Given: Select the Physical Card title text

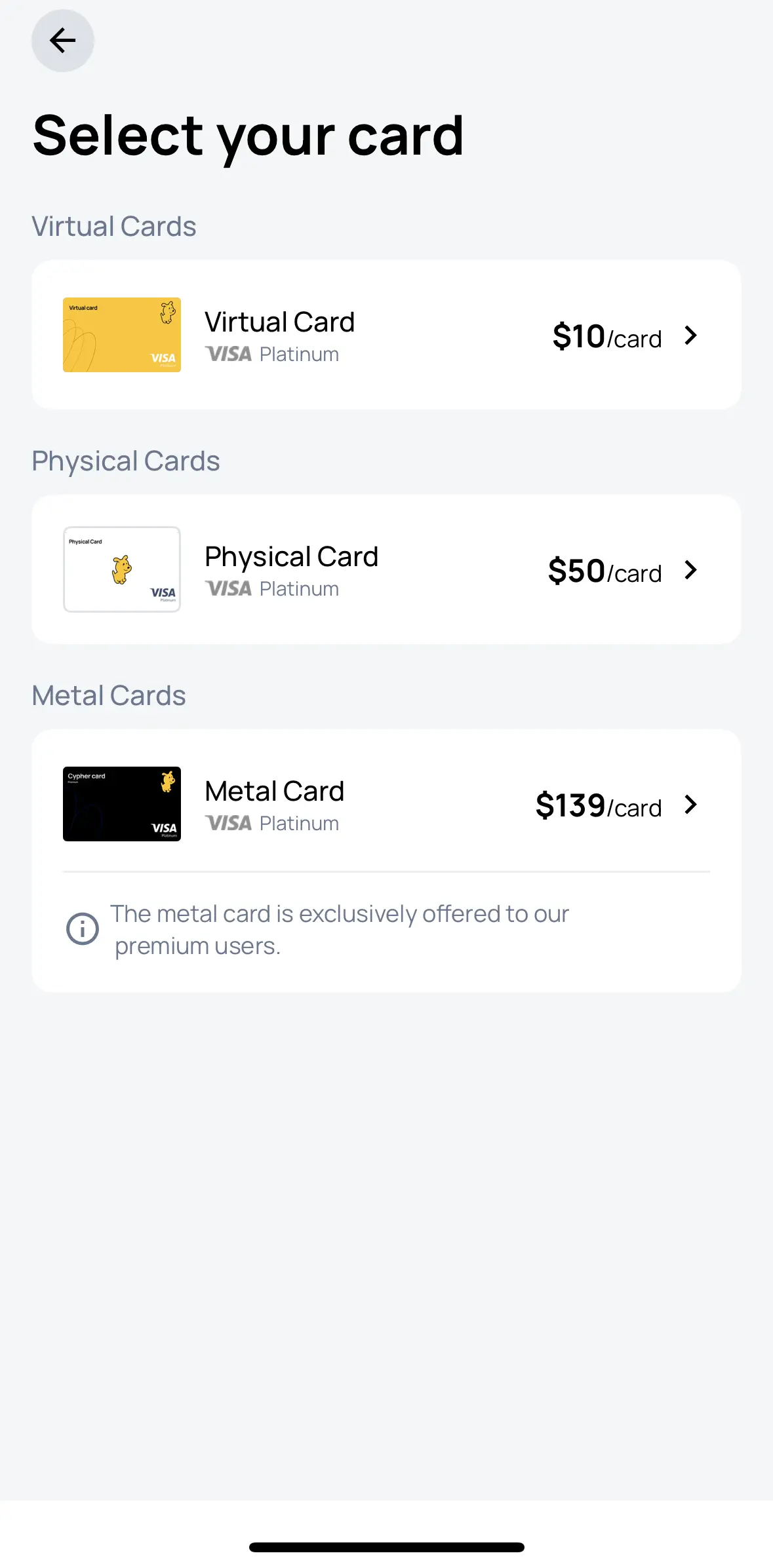Looking at the screenshot, I should tap(291, 557).
